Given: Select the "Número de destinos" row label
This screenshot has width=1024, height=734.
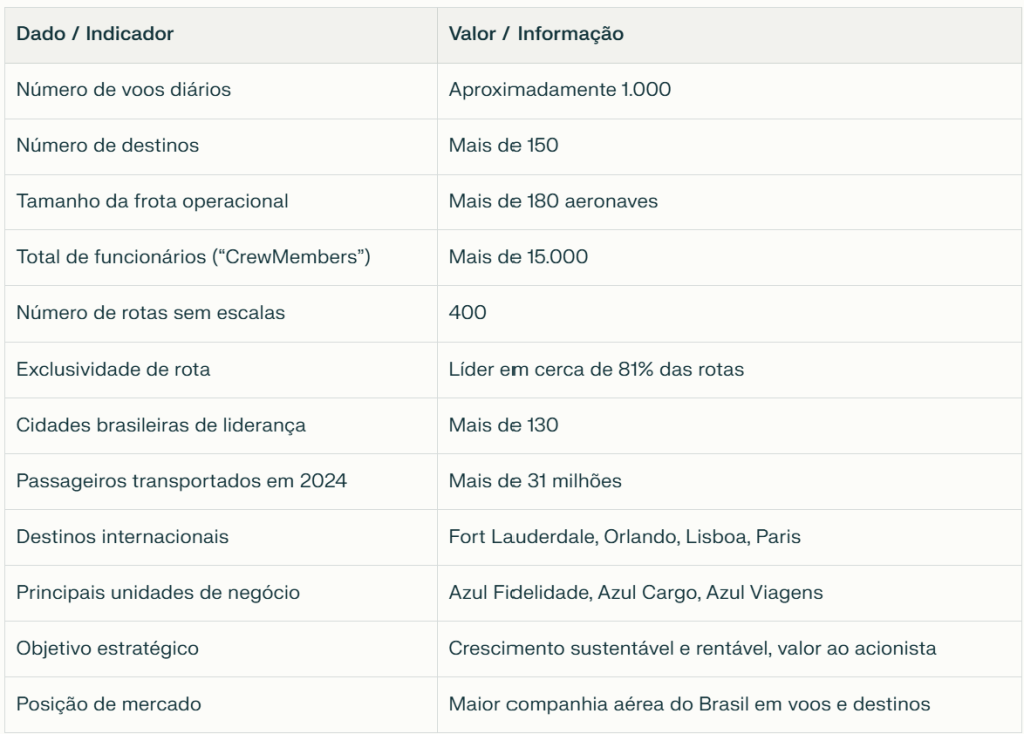Looking at the screenshot, I should click(x=107, y=146).
